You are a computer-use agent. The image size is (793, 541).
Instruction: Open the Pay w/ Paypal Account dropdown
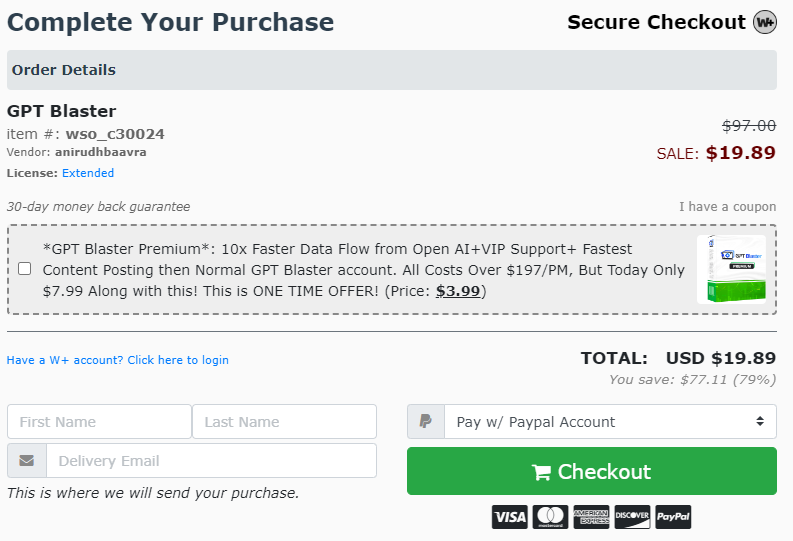610,421
